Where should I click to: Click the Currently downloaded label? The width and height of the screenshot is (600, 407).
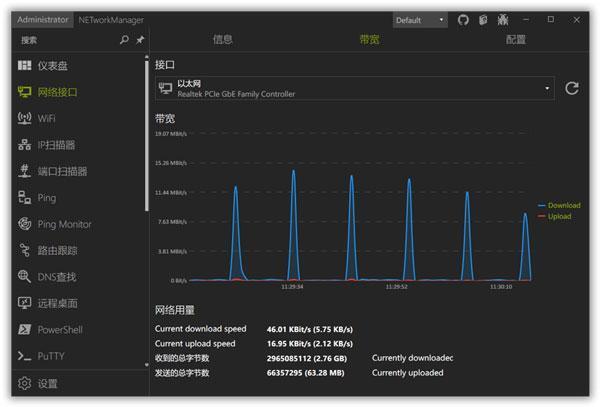pos(412,358)
